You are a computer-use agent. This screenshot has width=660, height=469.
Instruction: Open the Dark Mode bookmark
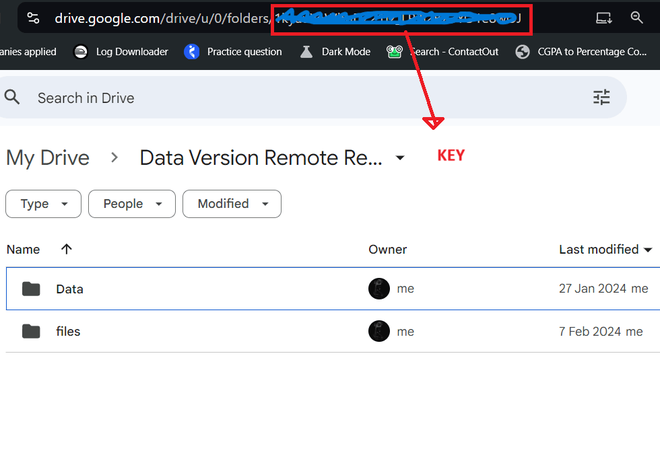(x=336, y=52)
